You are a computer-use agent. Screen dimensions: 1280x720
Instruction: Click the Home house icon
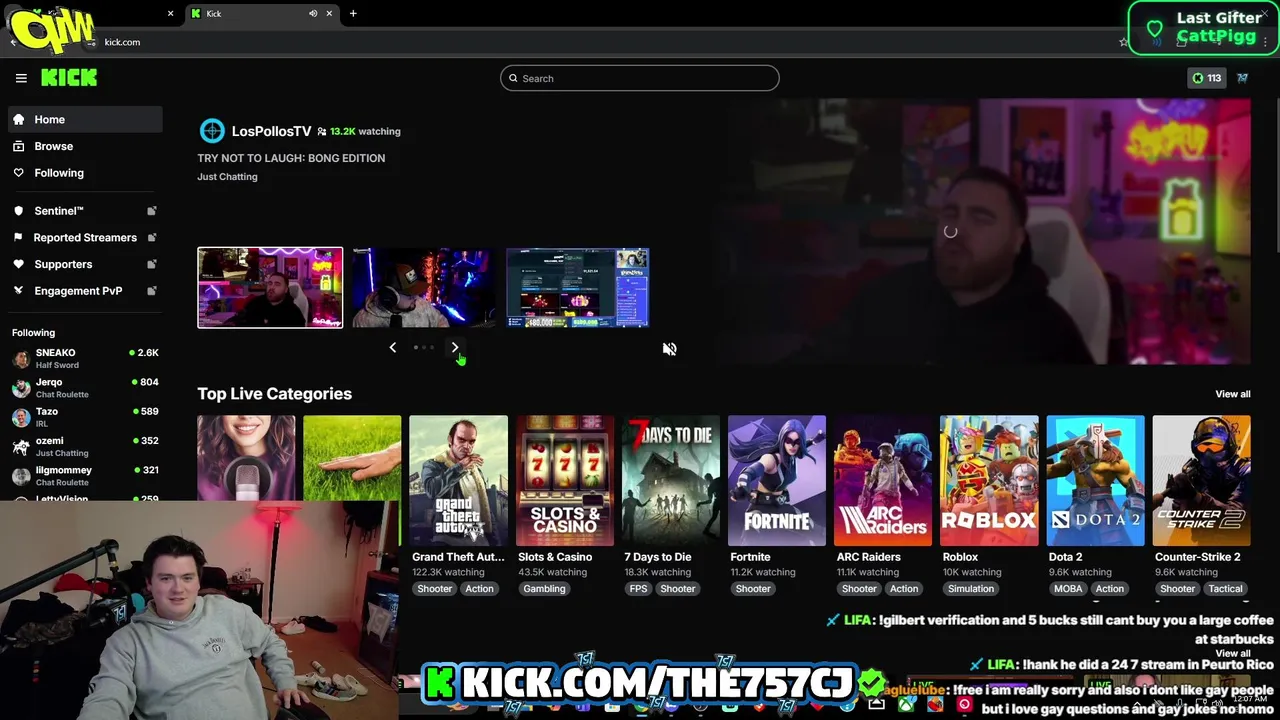tap(19, 119)
